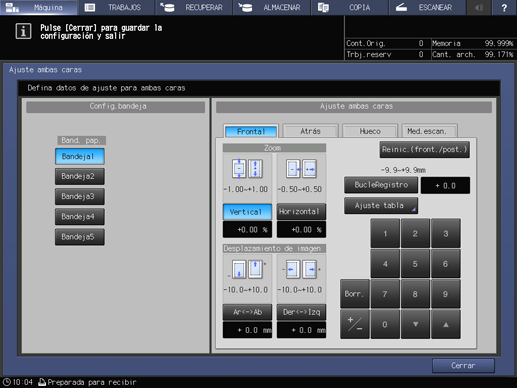517x388 pixels.
Task: Select the Ar<->Ab shift button
Action: 247,312
